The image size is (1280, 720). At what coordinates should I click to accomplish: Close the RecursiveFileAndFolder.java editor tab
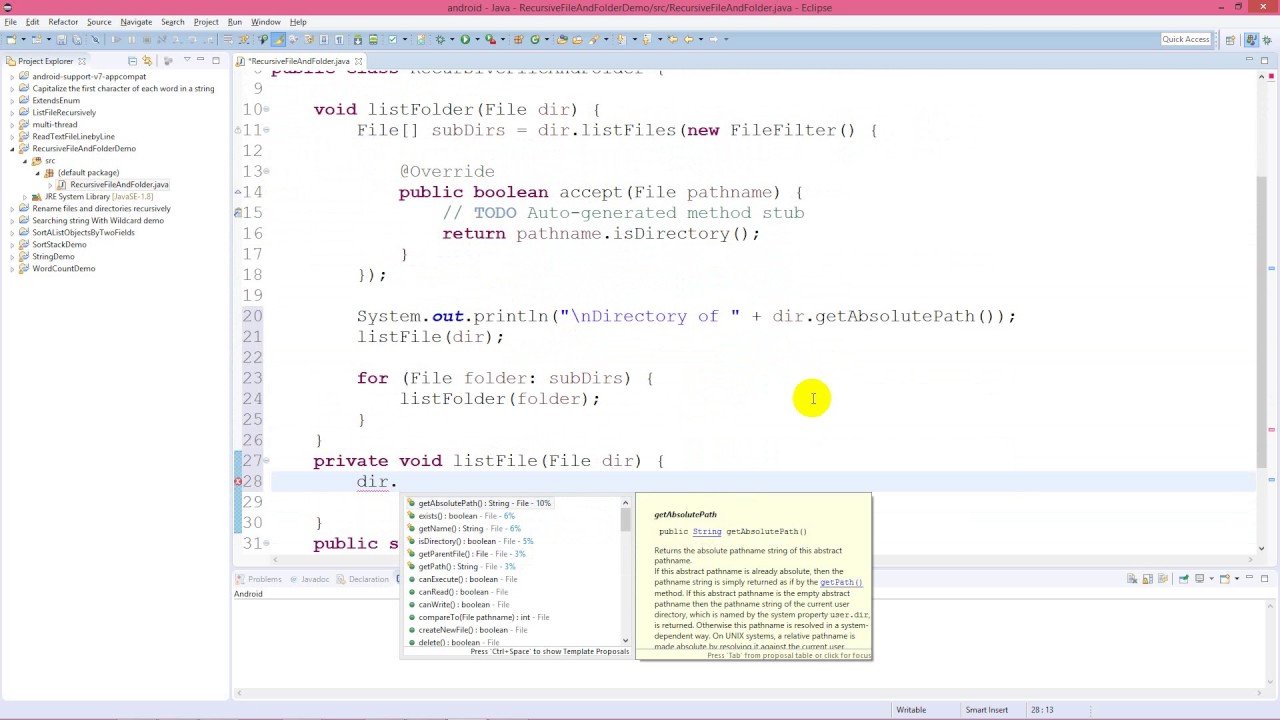click(x=360, y=61)
